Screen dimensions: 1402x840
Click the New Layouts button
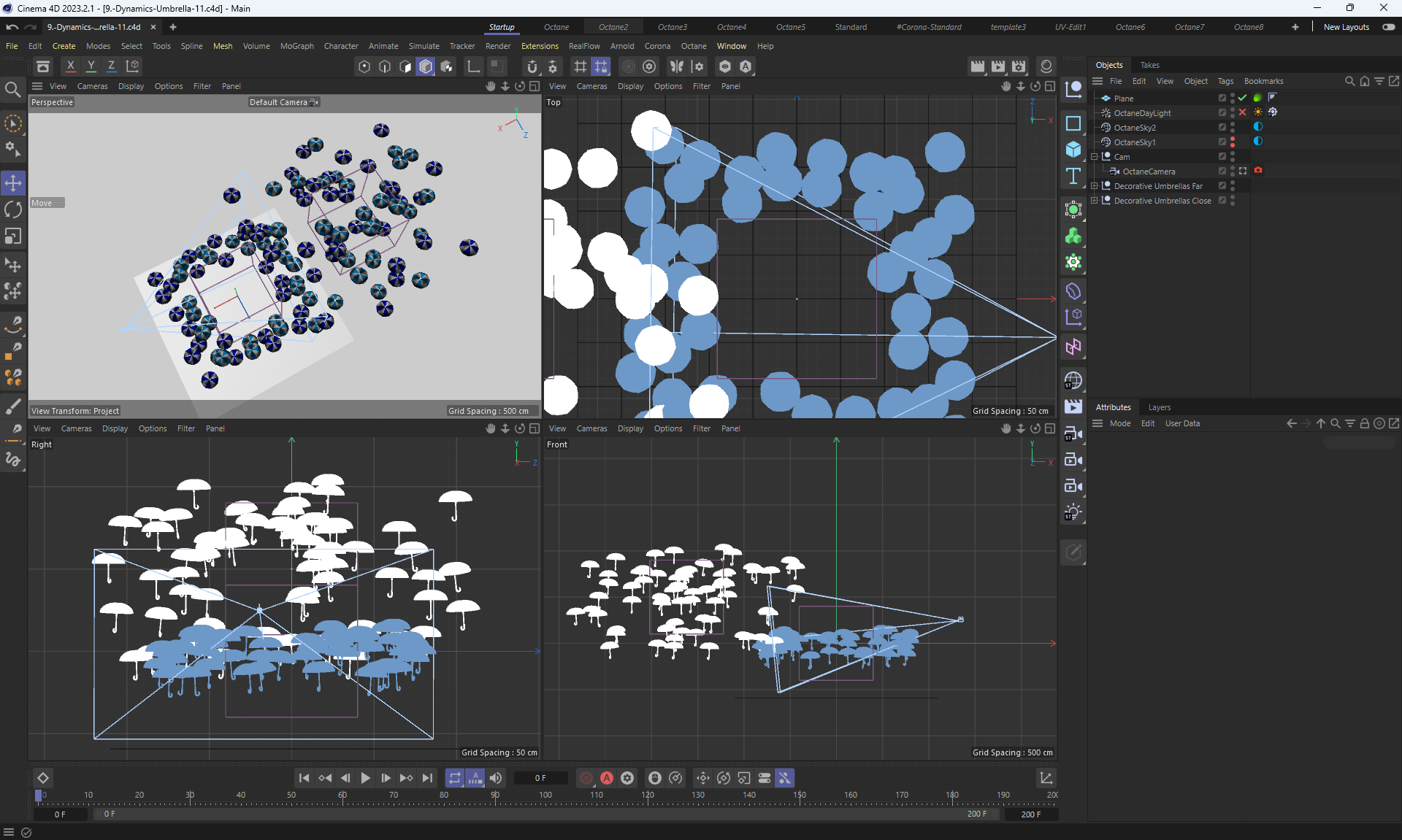click(x=1346, y=27)
